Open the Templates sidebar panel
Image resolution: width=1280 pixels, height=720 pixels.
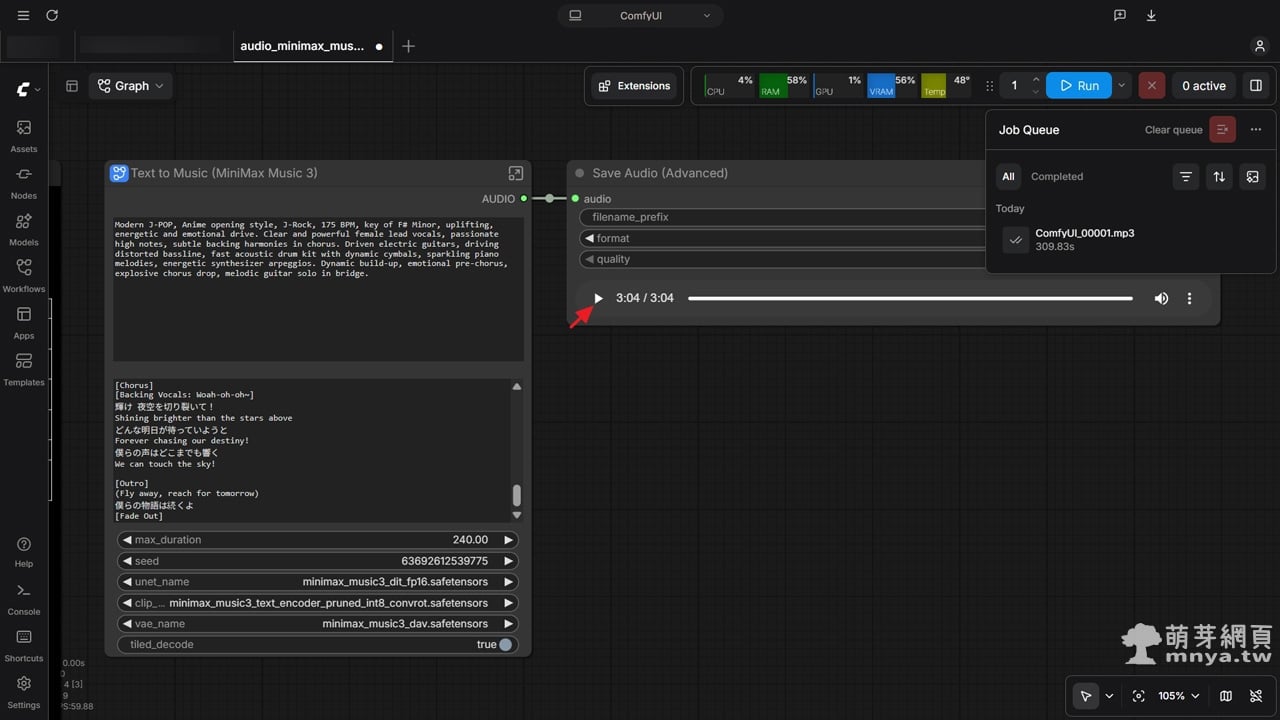tap(24, 370)
